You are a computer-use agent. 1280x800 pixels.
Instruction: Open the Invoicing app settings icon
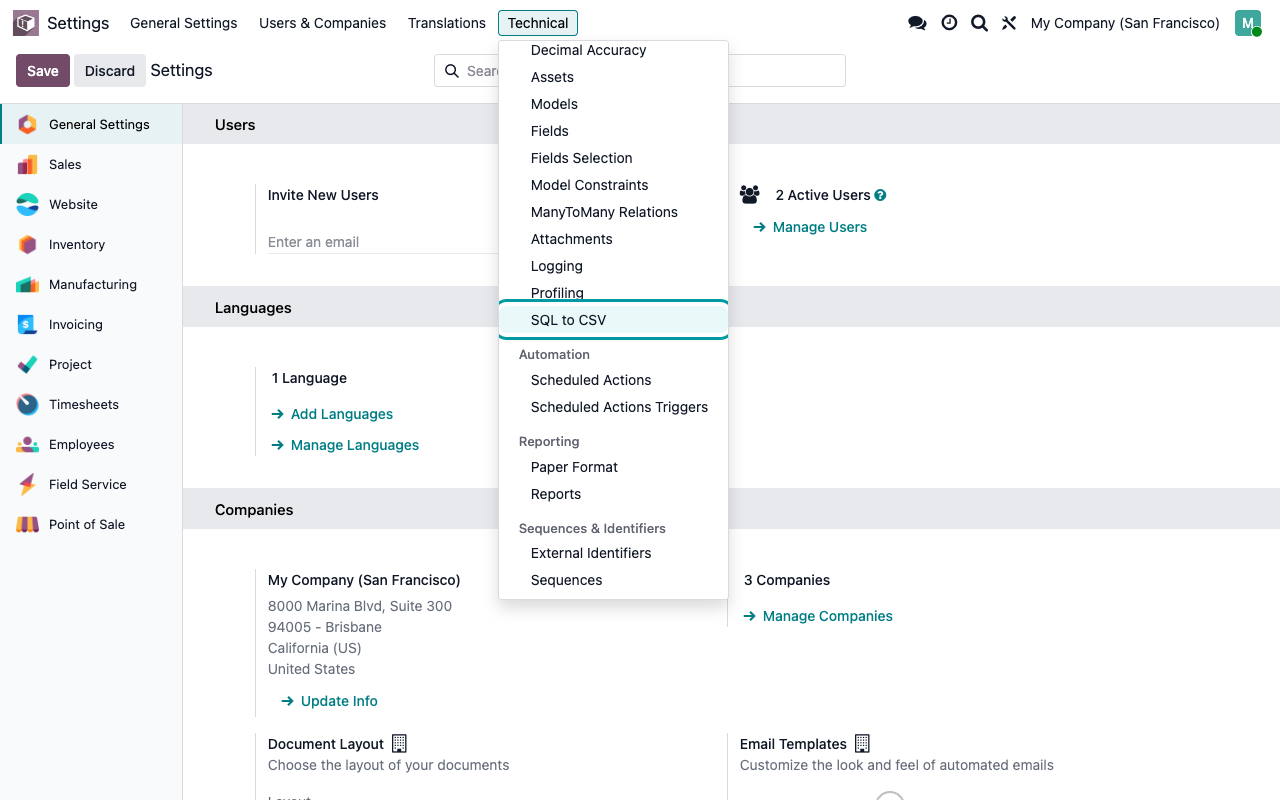click(28, 324)
